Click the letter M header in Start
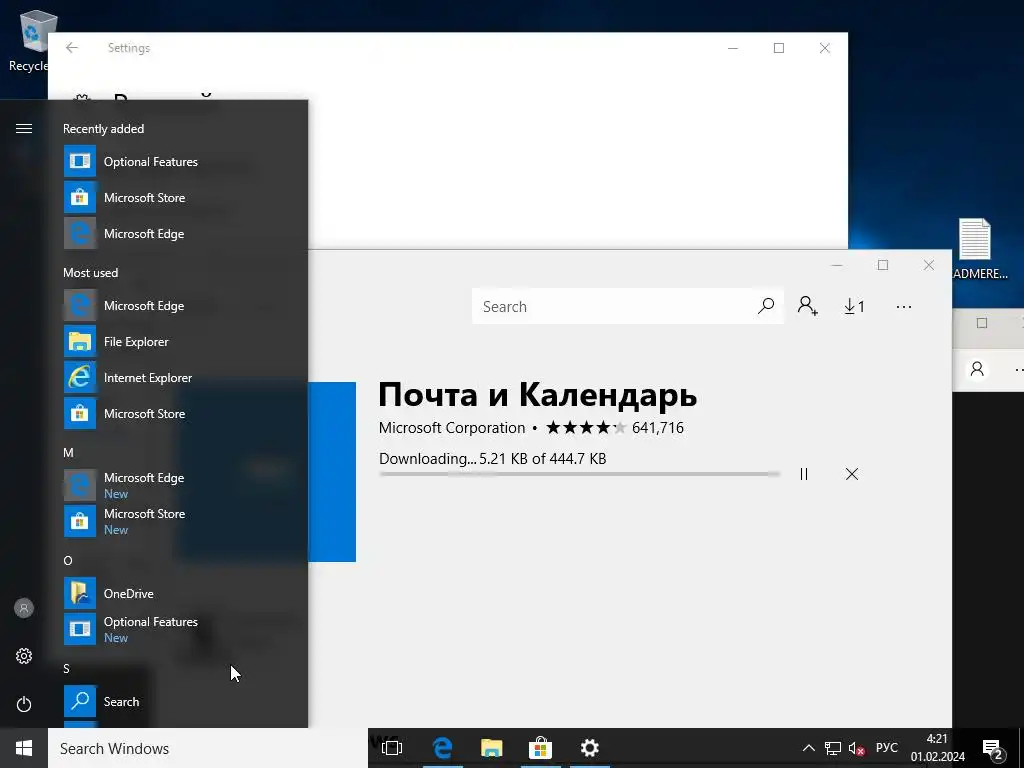 point(68,453)
